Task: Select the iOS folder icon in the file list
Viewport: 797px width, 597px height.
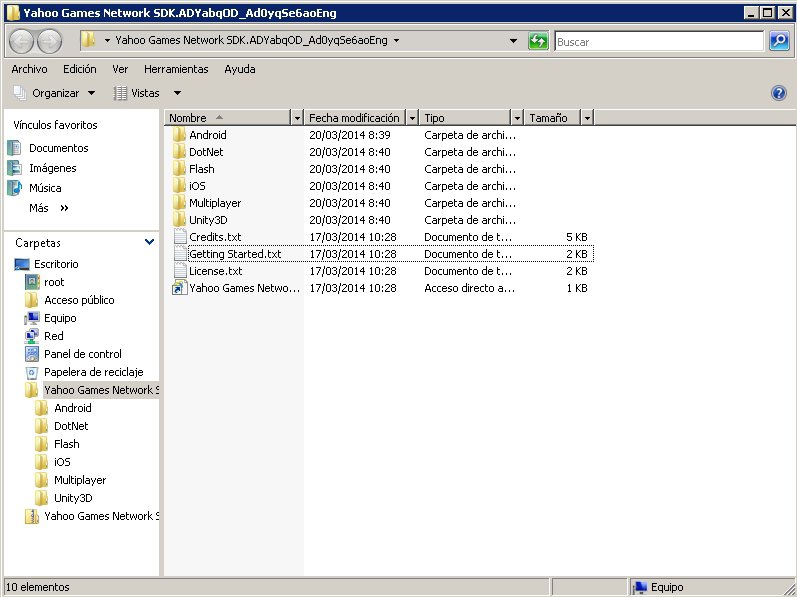Action: (179, 186)
